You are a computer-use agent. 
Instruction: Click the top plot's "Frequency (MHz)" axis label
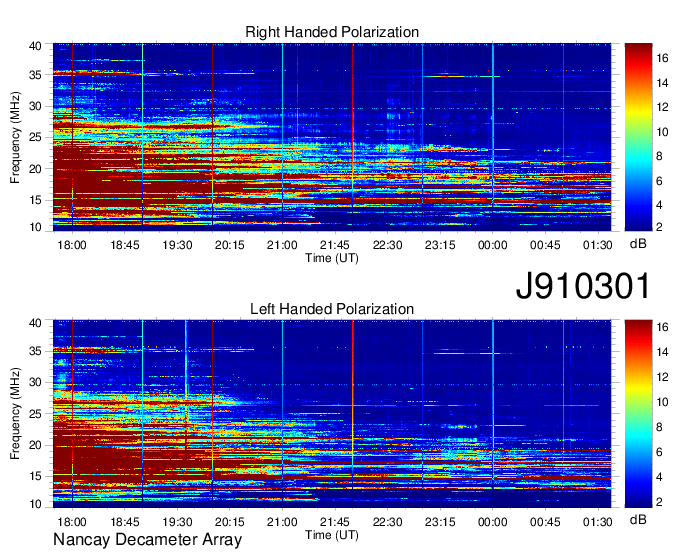[15, 137]
